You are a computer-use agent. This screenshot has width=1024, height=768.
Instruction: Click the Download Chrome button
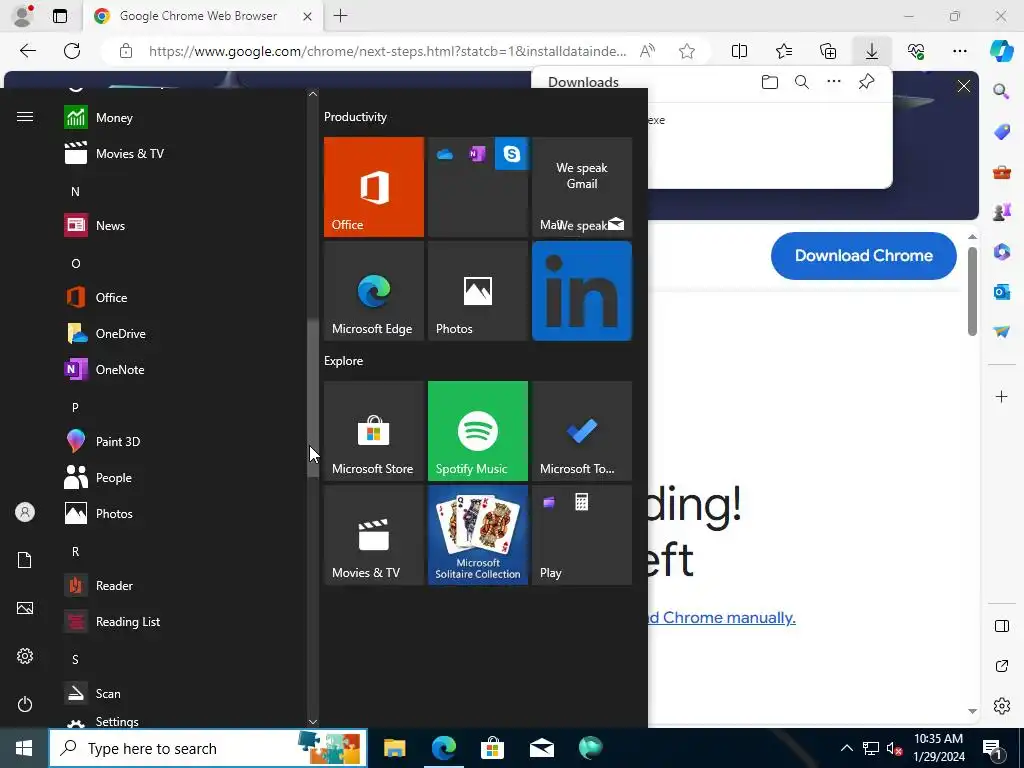pos(863,255)
